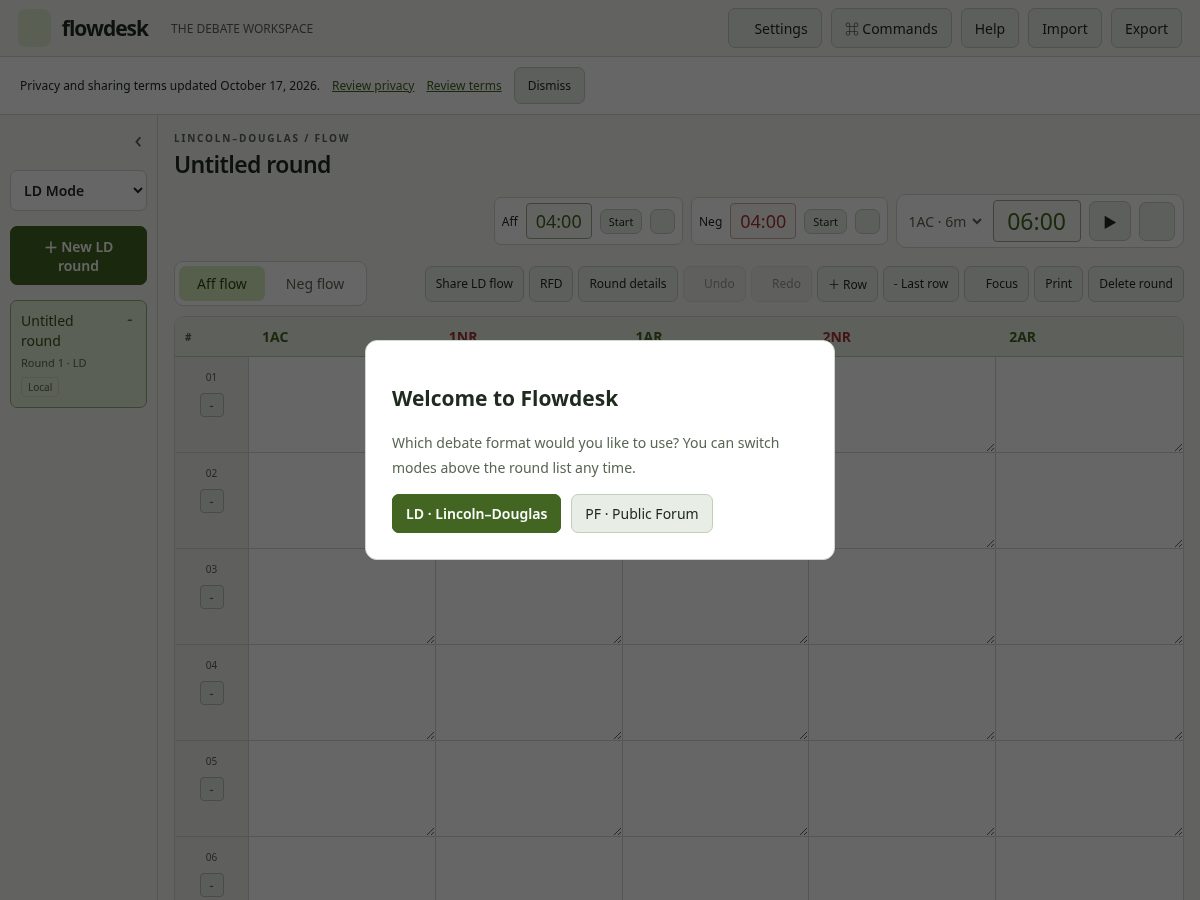Collapse the sidebar with the chevron
This screenshot has height=900, width=1200.
pos(138,142)
